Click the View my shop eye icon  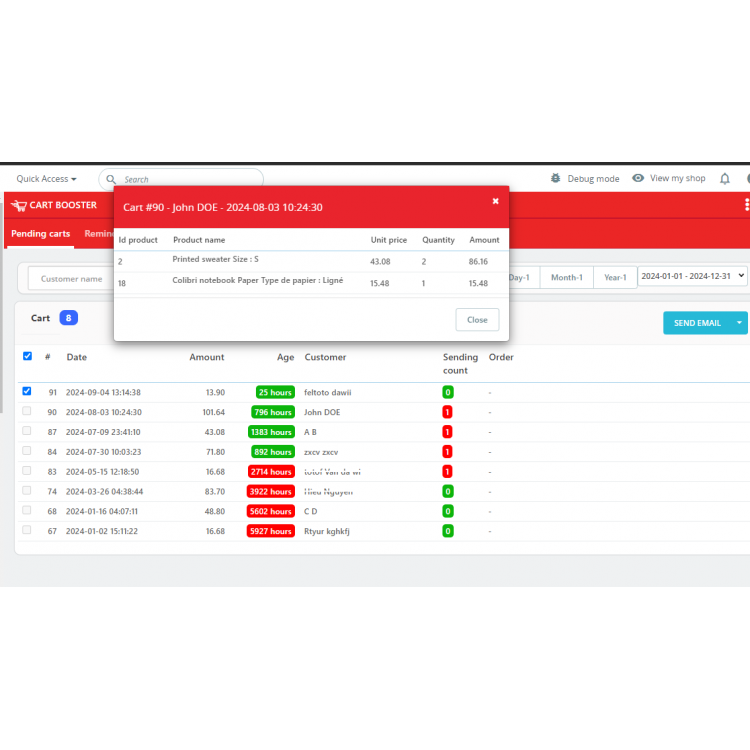coord(638,179)
